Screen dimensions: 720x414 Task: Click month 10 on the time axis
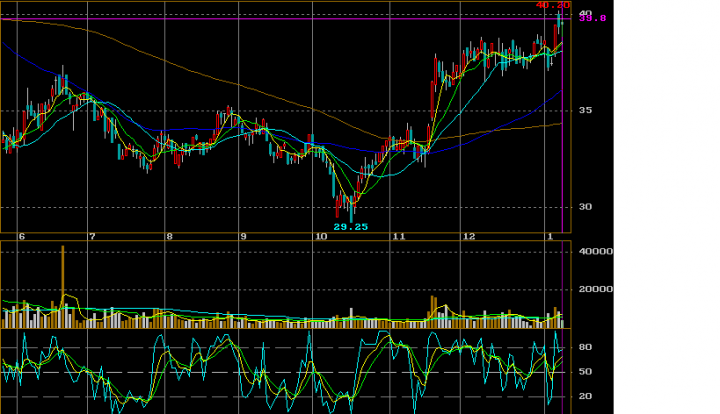click(x=321, y=236)
